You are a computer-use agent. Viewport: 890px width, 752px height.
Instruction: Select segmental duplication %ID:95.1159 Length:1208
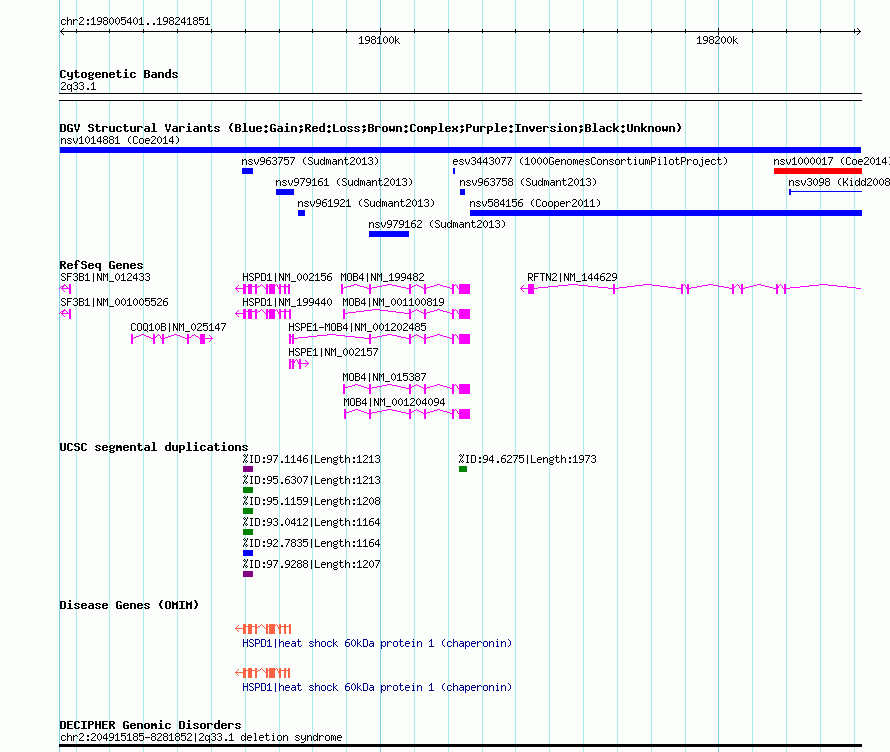(312, 501)
